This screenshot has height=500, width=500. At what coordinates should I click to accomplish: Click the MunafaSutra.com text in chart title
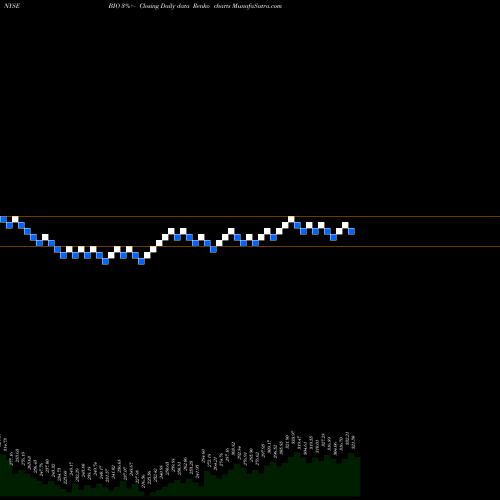(257, 6)
